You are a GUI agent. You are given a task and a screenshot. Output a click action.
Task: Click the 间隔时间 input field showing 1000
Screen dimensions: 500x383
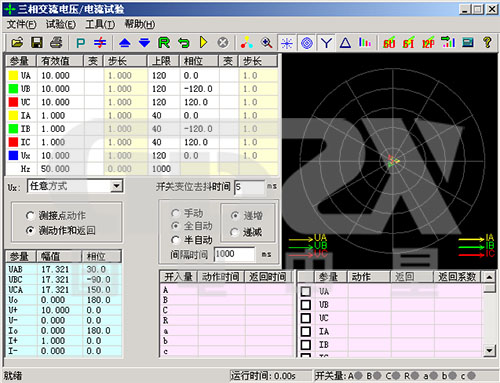(x=234, y=254)
